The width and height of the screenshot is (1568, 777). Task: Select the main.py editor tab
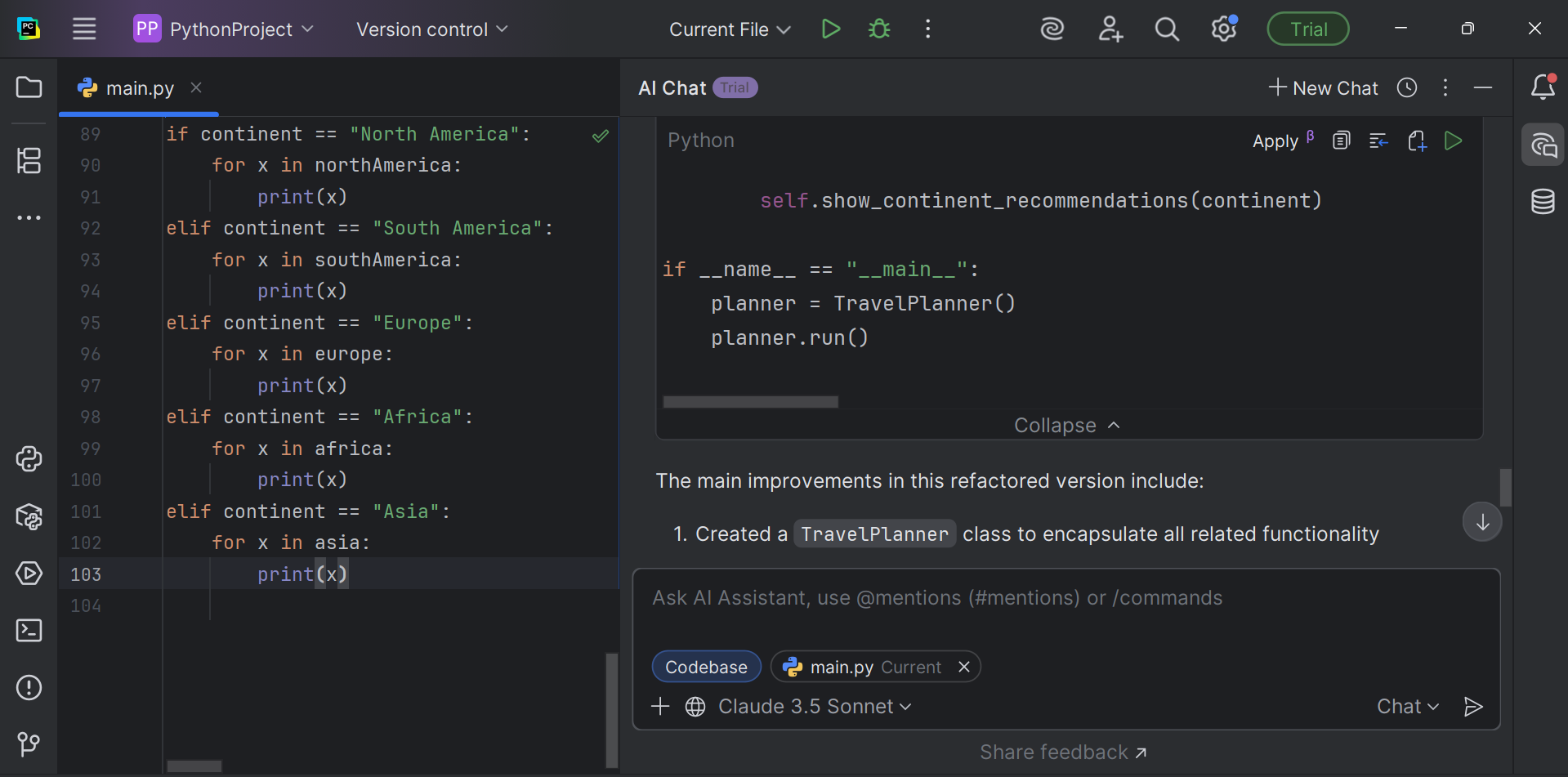click(x=140, y=88)
